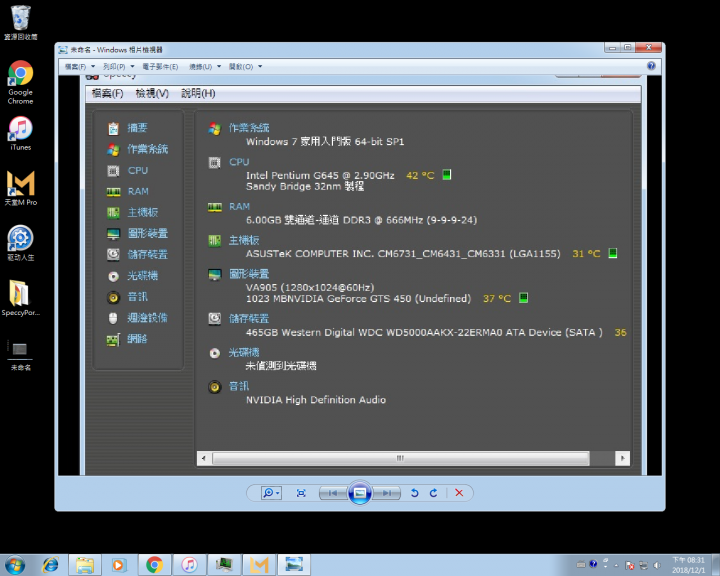
Task: Select the 天堂M Pro desktop icon
Action: (x=21, y=188)
